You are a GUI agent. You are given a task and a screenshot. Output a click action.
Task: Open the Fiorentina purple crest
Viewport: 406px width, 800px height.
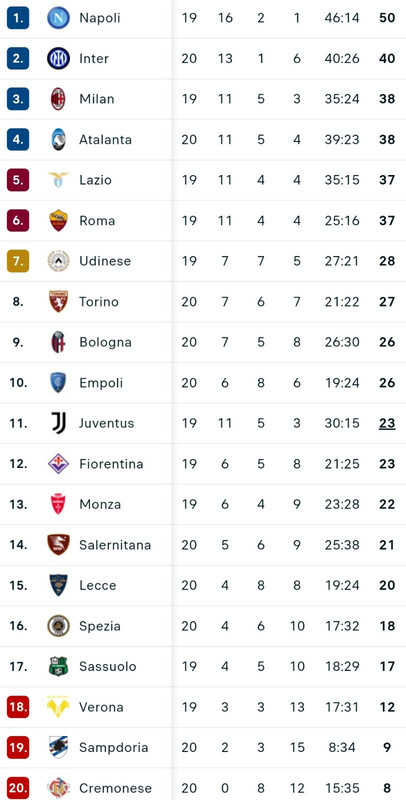point(59,464)
